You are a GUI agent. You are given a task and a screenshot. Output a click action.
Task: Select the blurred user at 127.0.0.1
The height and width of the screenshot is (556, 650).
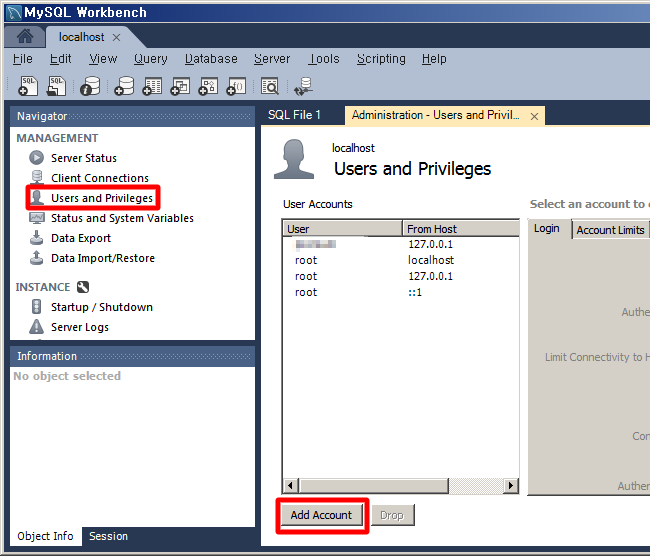pyautogui.click(x=400, y=244)
